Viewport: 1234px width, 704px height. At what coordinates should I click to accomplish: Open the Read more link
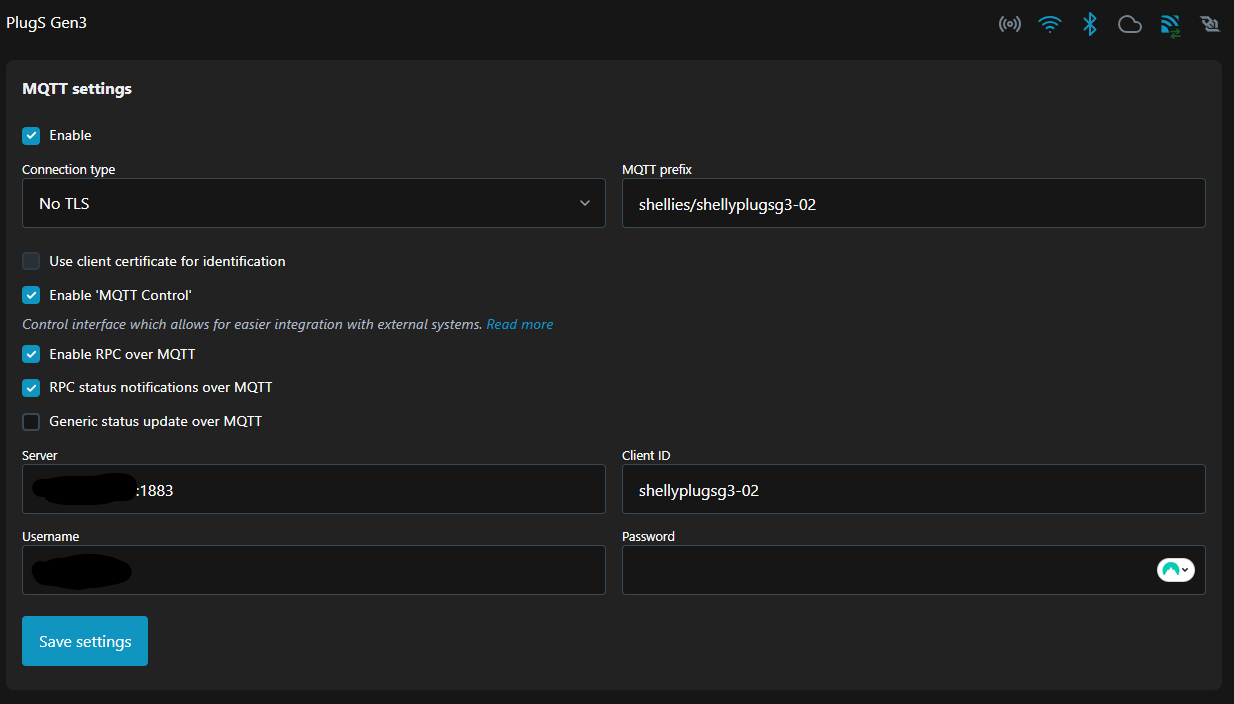point(519,324)
